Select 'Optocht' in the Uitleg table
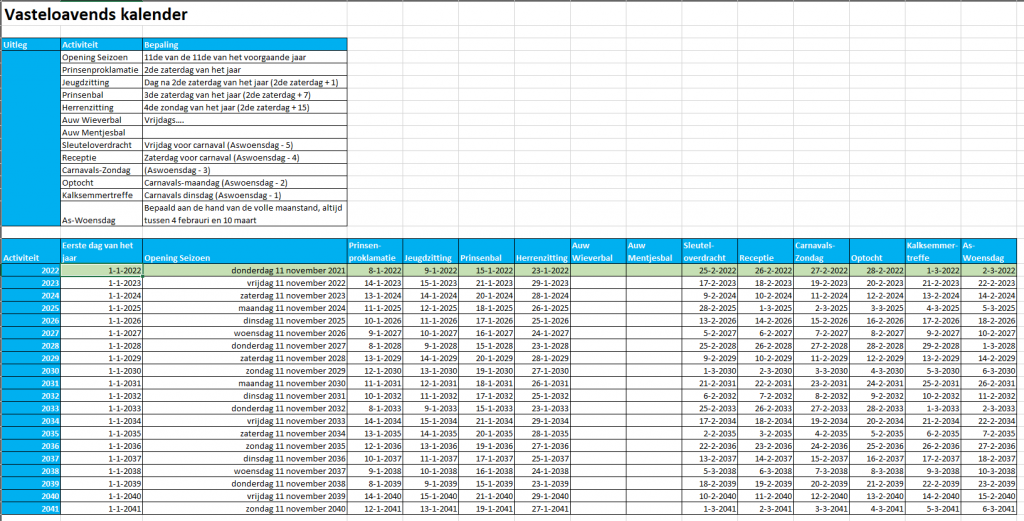The width and height of the screenshot is (1024, 521). point(101,183)
